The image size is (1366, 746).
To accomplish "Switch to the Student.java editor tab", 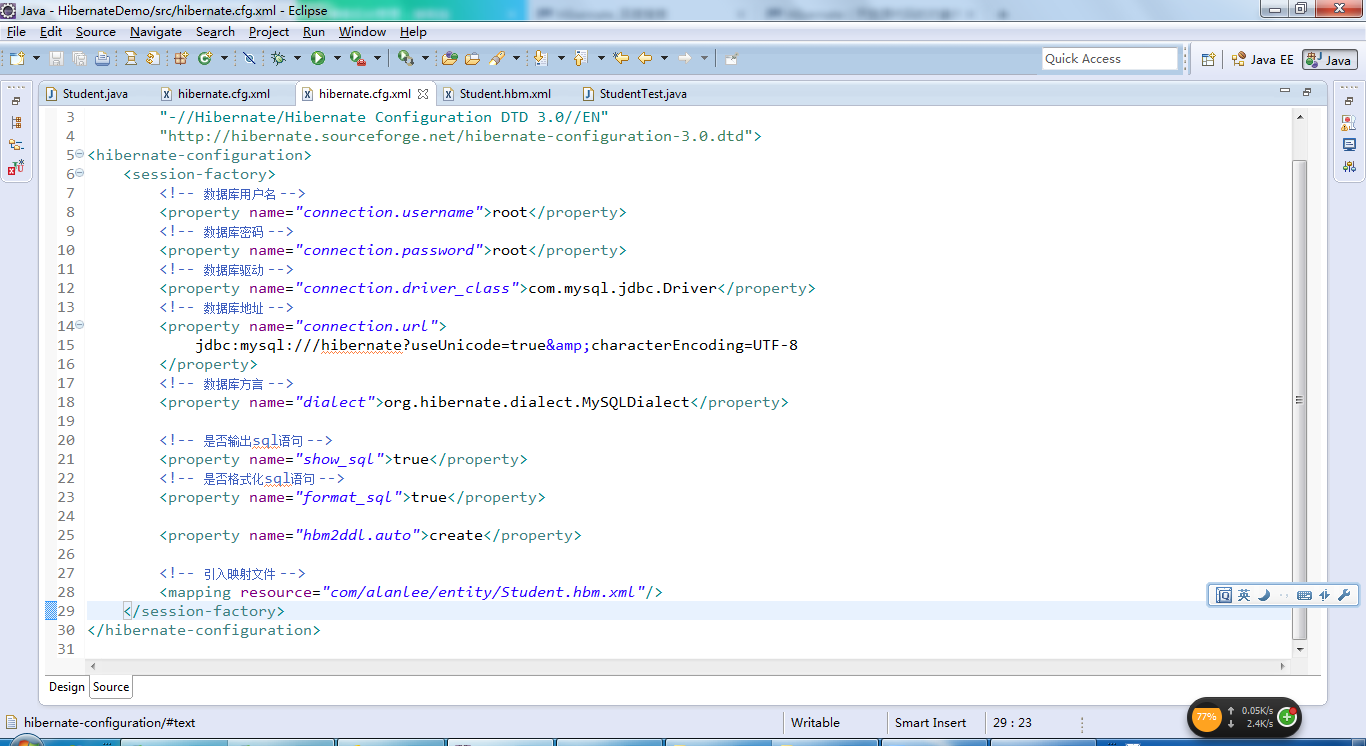I will (x=95, y=94).
